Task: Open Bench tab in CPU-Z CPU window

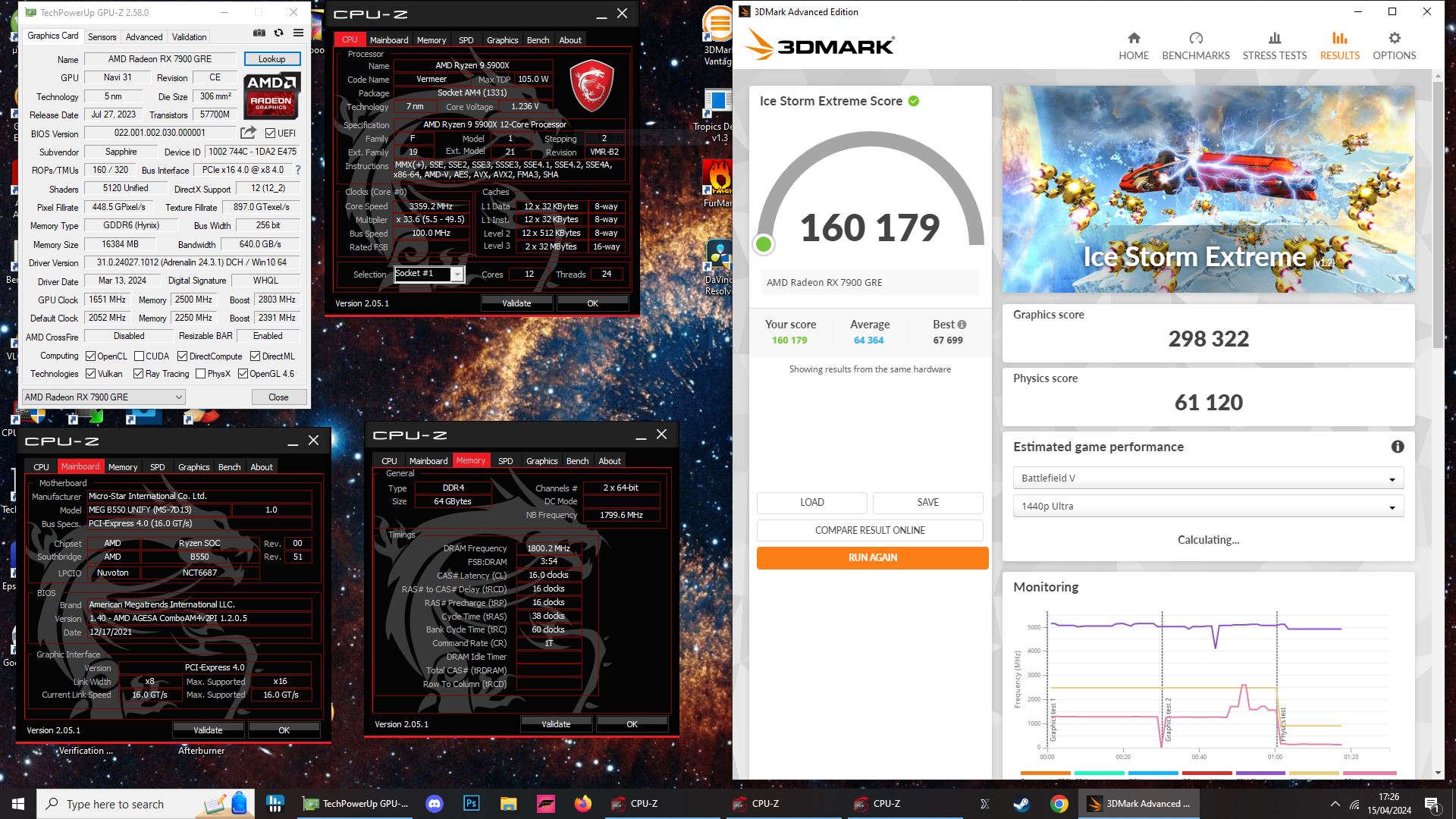Action: tap(538, 40)
